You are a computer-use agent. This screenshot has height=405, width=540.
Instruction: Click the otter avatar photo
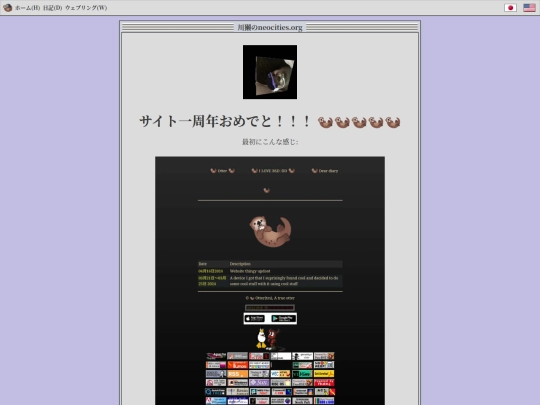pyautogui.click(x=270, y=72)
